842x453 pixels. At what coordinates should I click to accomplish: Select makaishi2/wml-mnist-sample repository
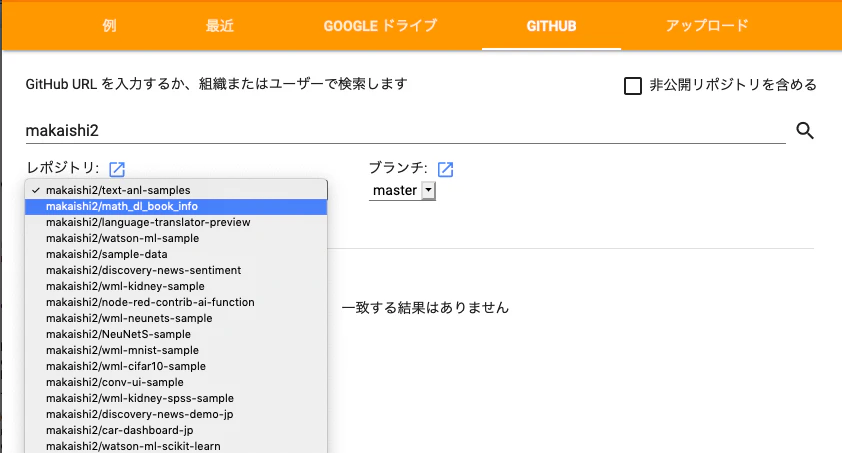(x=176, y=350)
